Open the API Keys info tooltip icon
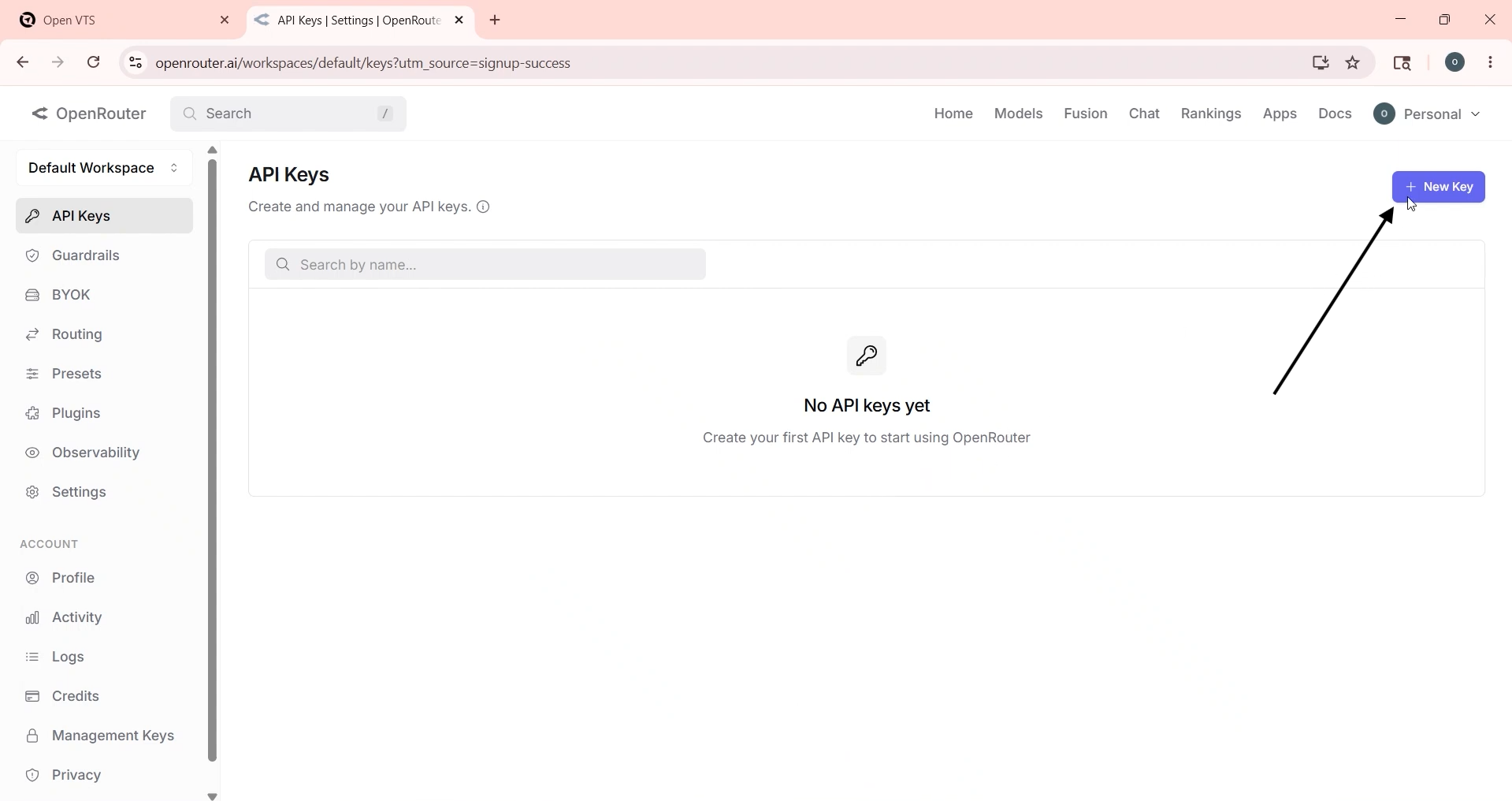This screenshot has height=801, width=1512. pos(485,207)
